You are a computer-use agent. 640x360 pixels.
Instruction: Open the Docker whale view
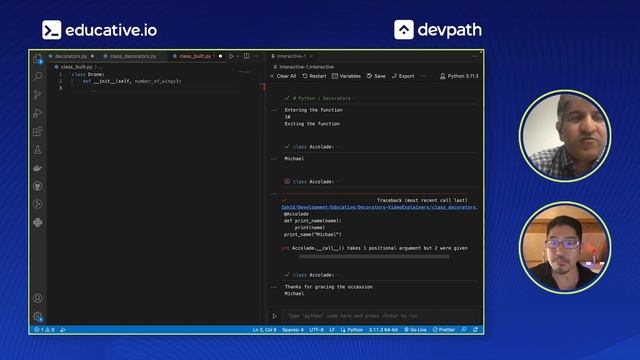pos(38,168)
